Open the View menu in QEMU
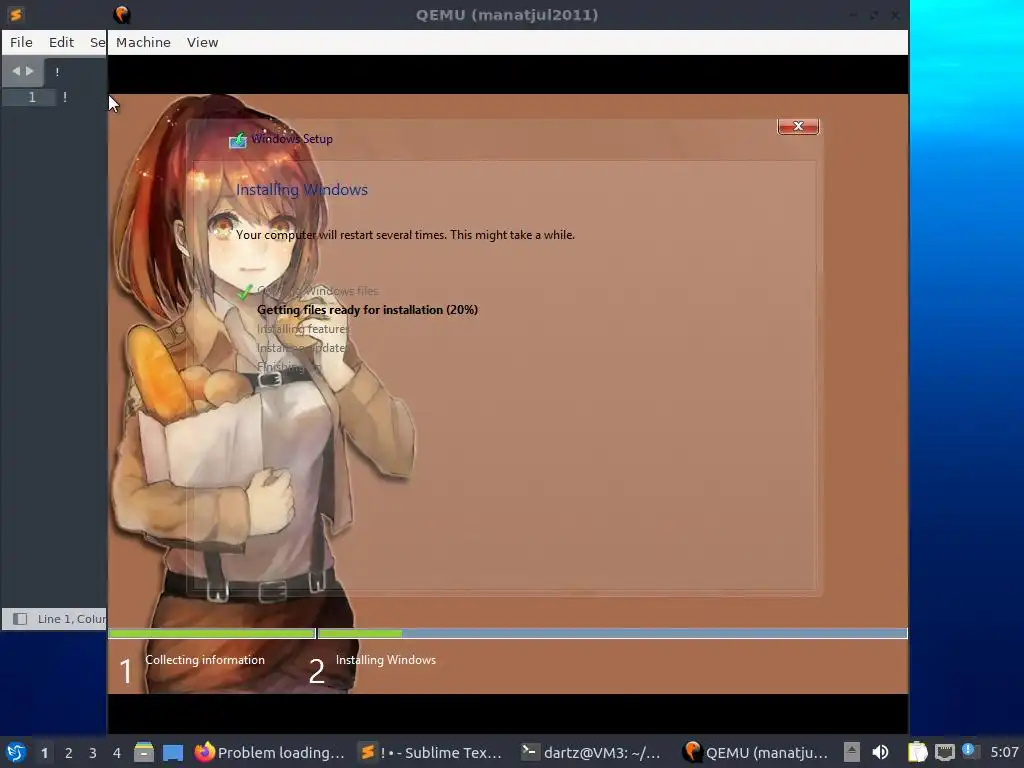1024x768 pixels. coord(202,42)
